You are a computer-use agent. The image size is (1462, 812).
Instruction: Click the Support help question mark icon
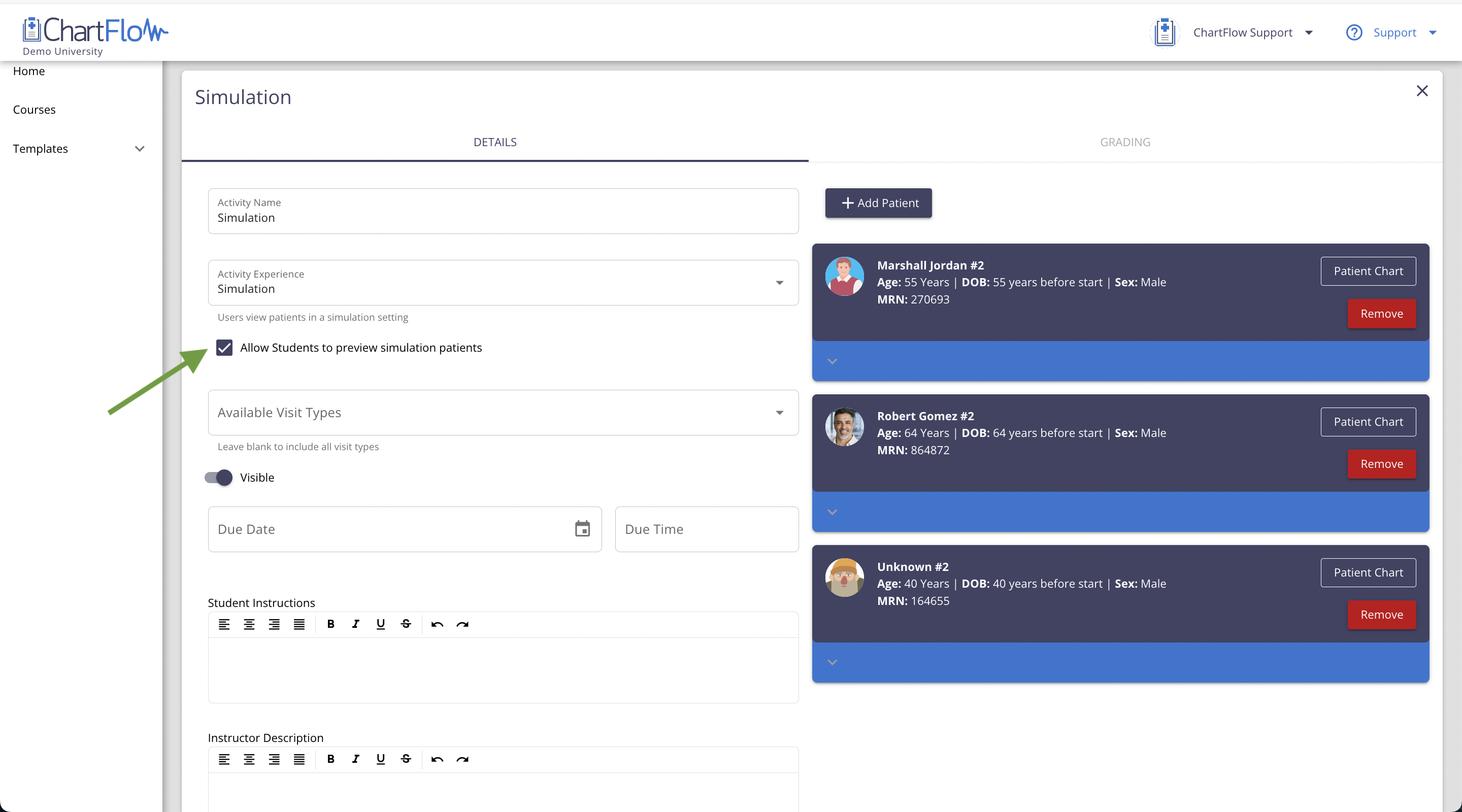(x=1354, y=32)
